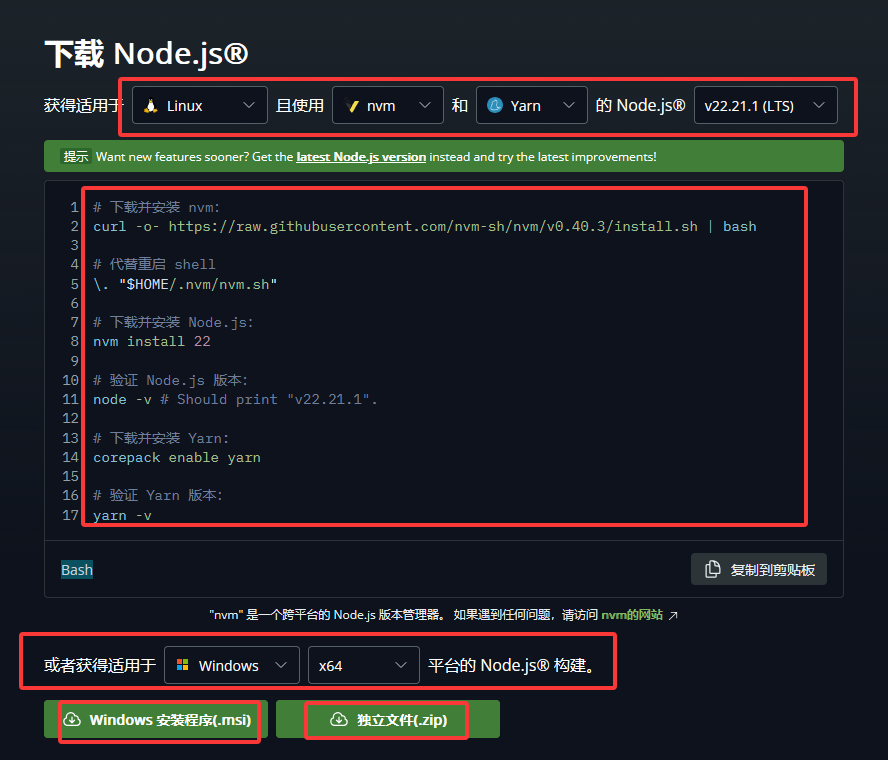Open the Windows platform dropdown
888x760 pixels.
(x=231, y=665)
